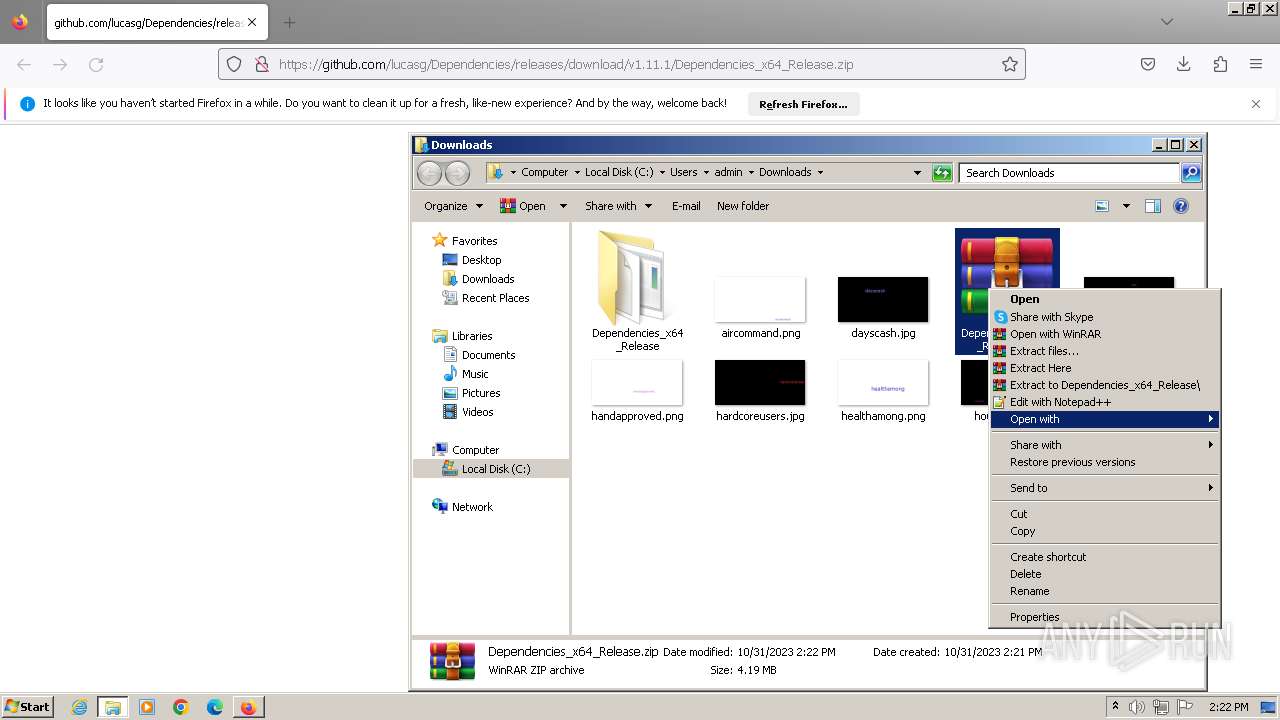
Task: Click volume icon in system tray
Action: click(1137, 707)
